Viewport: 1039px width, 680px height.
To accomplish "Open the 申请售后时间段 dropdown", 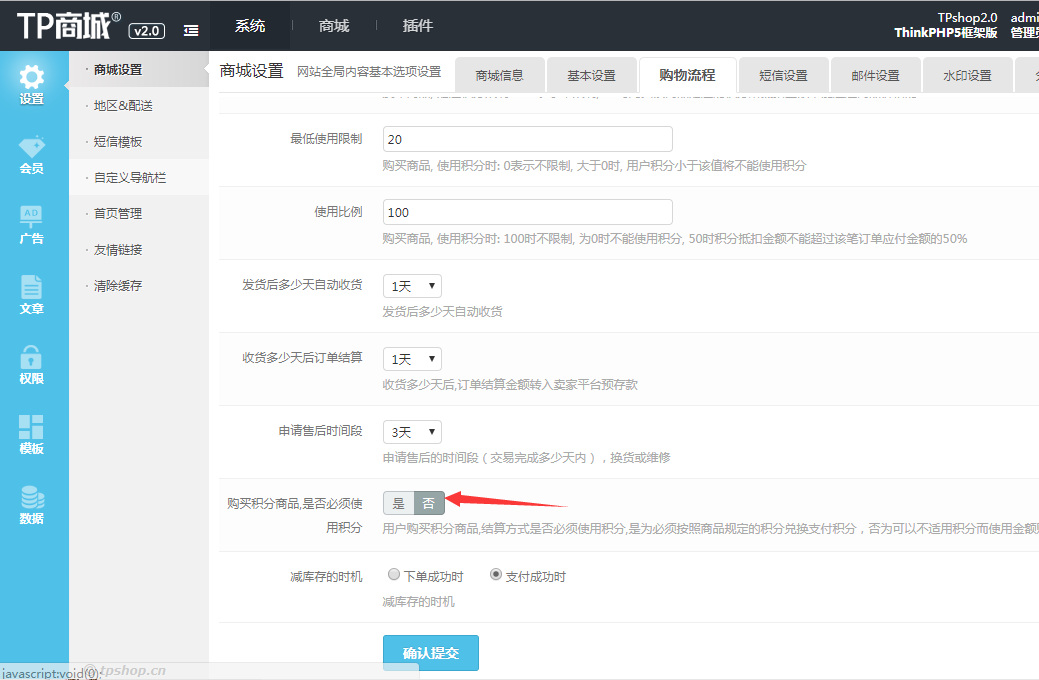I will pos(412,432).
